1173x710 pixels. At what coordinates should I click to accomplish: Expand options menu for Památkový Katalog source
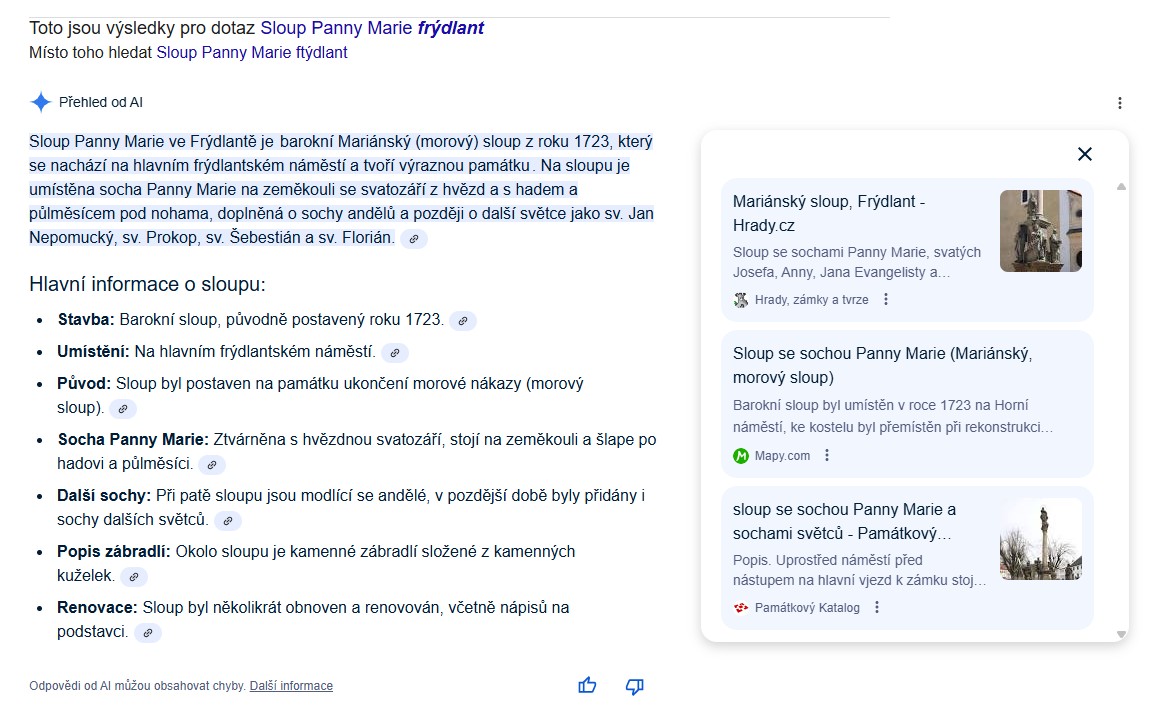coord(876,608)
